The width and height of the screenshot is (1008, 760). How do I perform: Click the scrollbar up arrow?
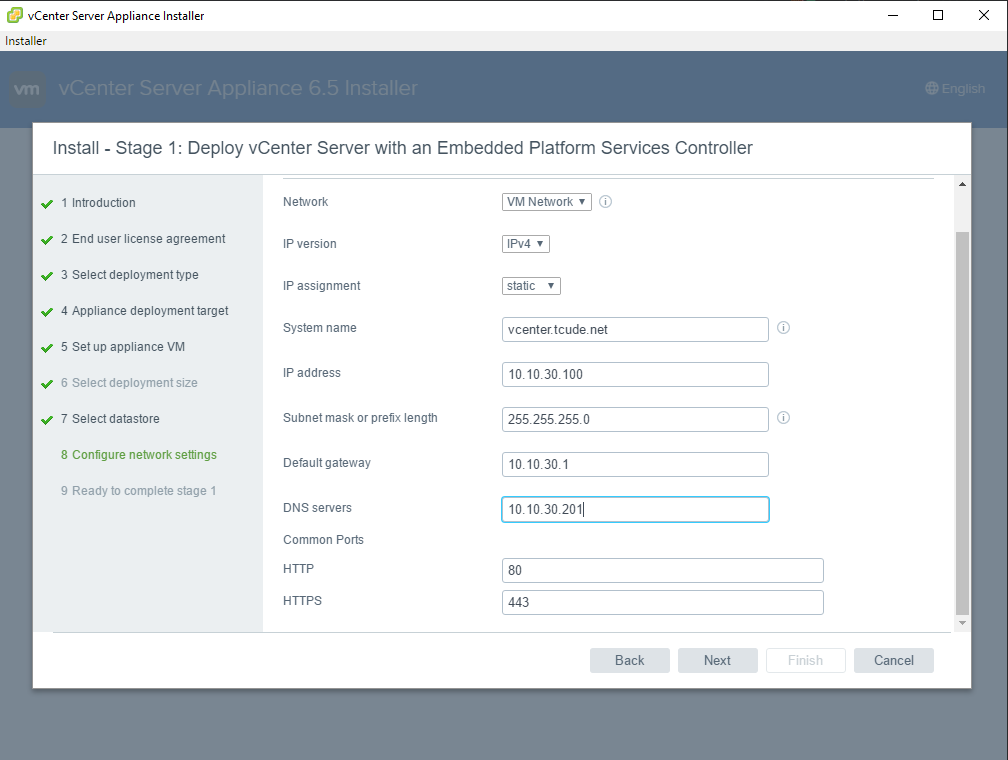[x=962, y=185]
